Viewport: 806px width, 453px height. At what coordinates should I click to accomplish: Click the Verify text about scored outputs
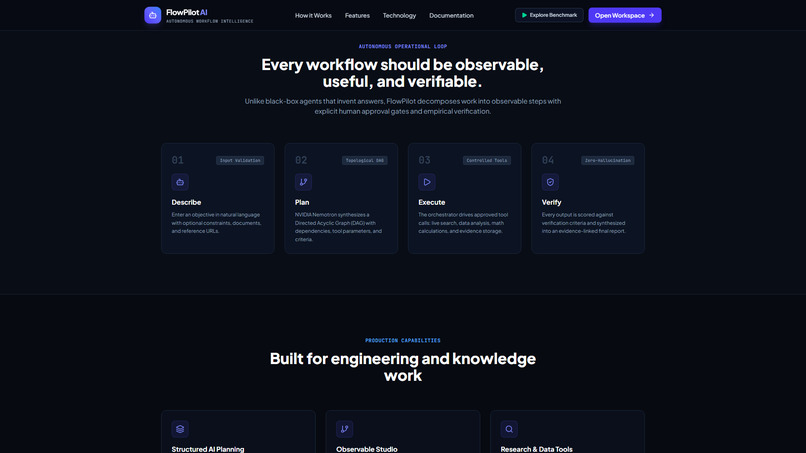pos(583,223)
